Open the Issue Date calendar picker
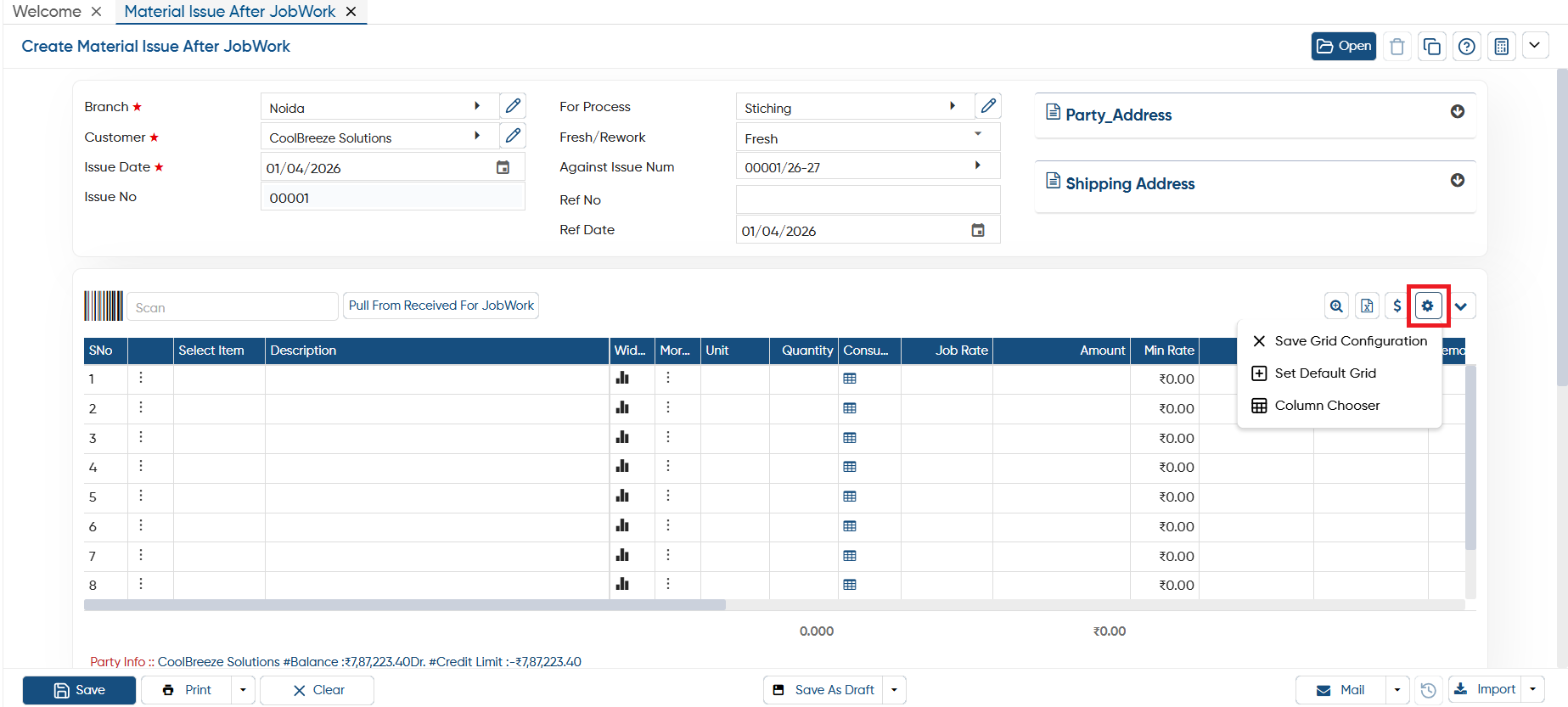Screen dimensions: 1568x707 click(x=503, y=168)
